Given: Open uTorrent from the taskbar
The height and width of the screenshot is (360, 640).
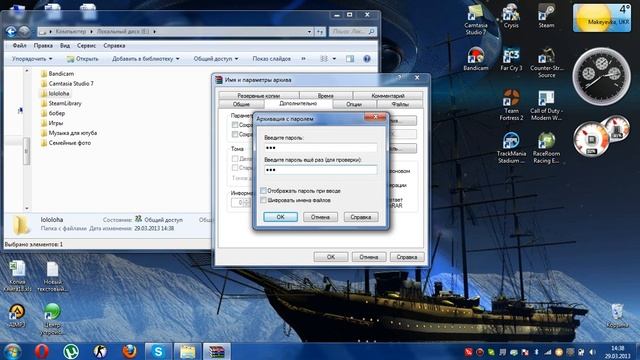Looking at the screenshot, I should pos(71,351).
